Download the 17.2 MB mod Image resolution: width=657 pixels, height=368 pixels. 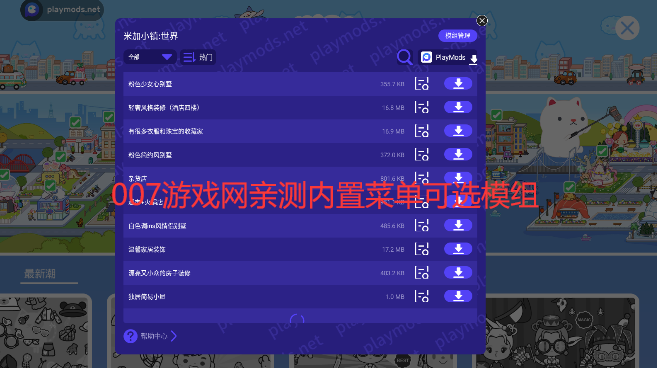(x=458, y=249)
